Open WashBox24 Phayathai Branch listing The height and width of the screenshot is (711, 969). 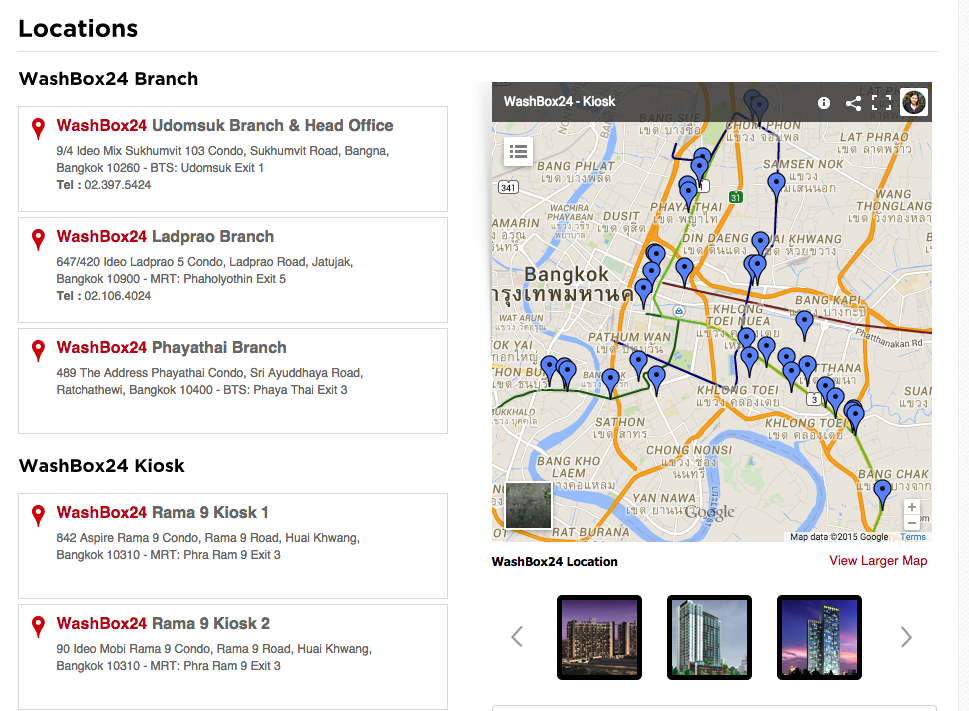[x=171, y=347]
